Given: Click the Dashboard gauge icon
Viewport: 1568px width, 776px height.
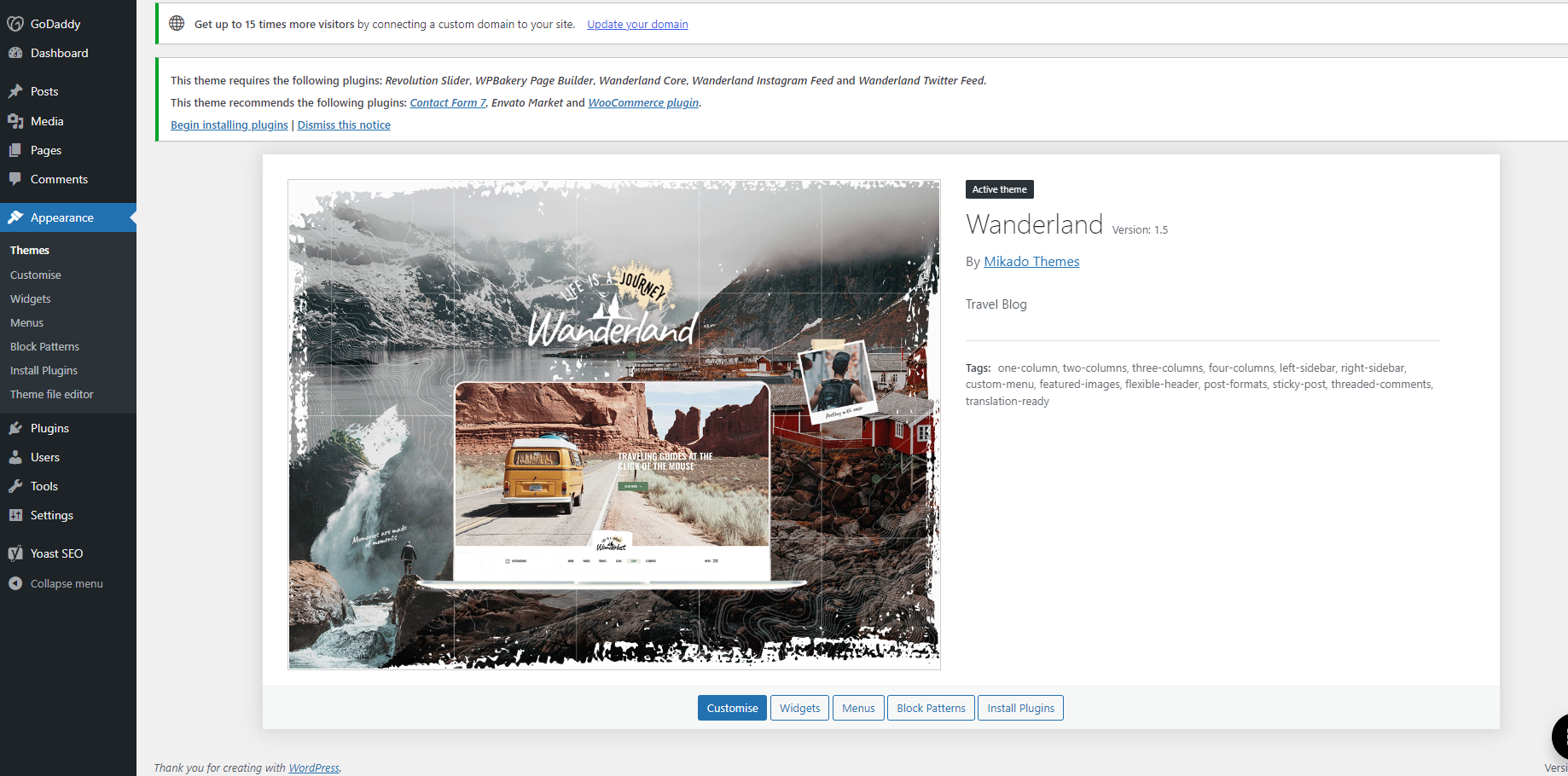Looking at the screenshot, I should click(x=15, y=53).
